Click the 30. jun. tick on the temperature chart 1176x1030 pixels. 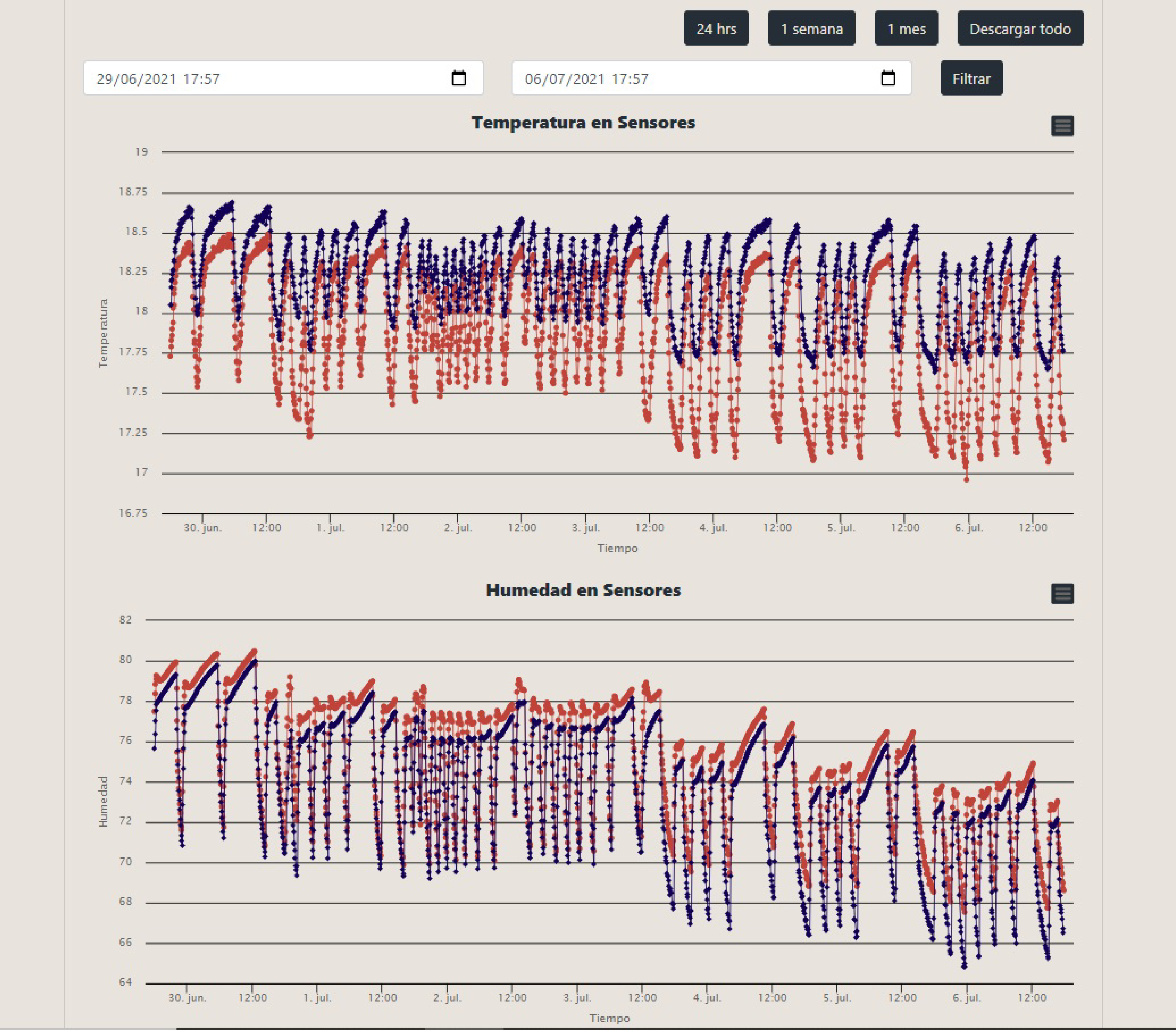tap(202, 528)
